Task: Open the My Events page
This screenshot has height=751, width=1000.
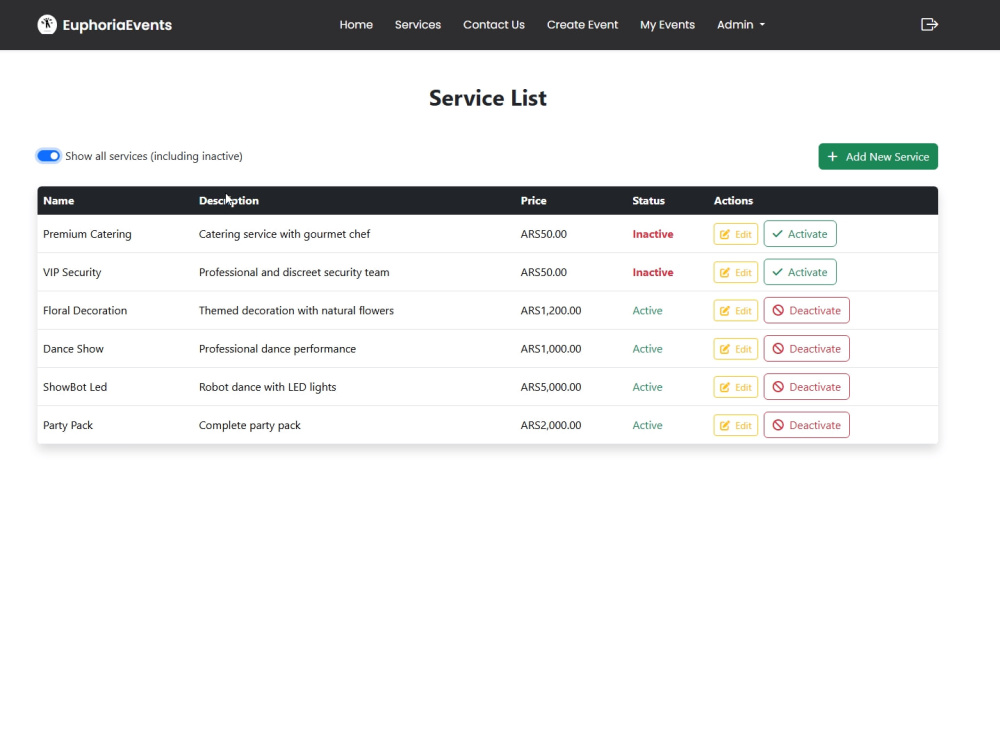Action: (667, 24)
